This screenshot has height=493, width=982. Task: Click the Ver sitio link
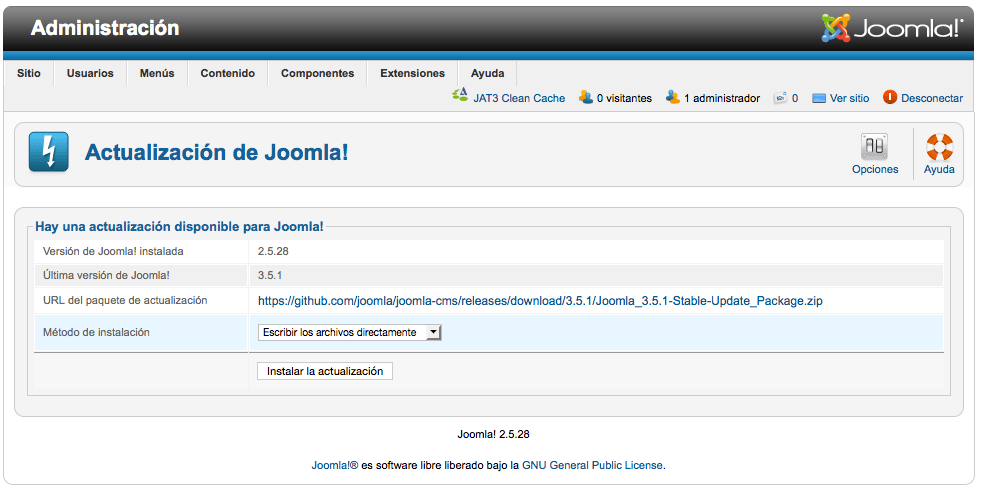tap(849, 98)
